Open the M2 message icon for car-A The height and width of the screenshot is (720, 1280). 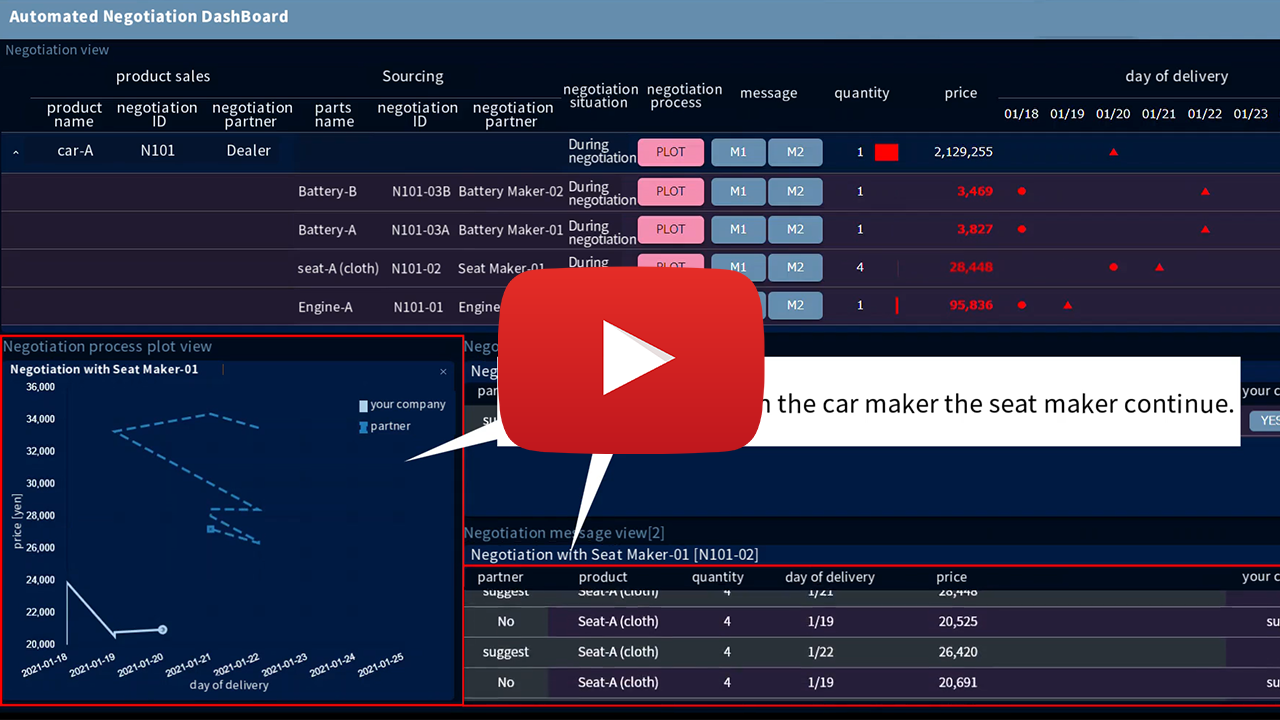click(795, 152)
